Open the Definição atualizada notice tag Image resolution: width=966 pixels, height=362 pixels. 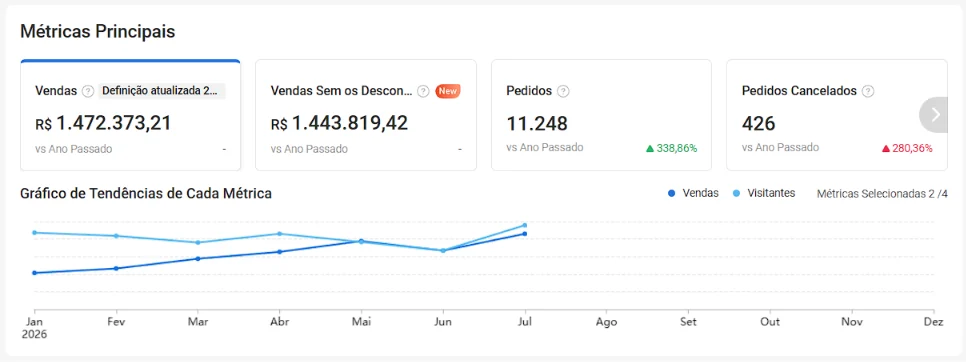(161, 91)
